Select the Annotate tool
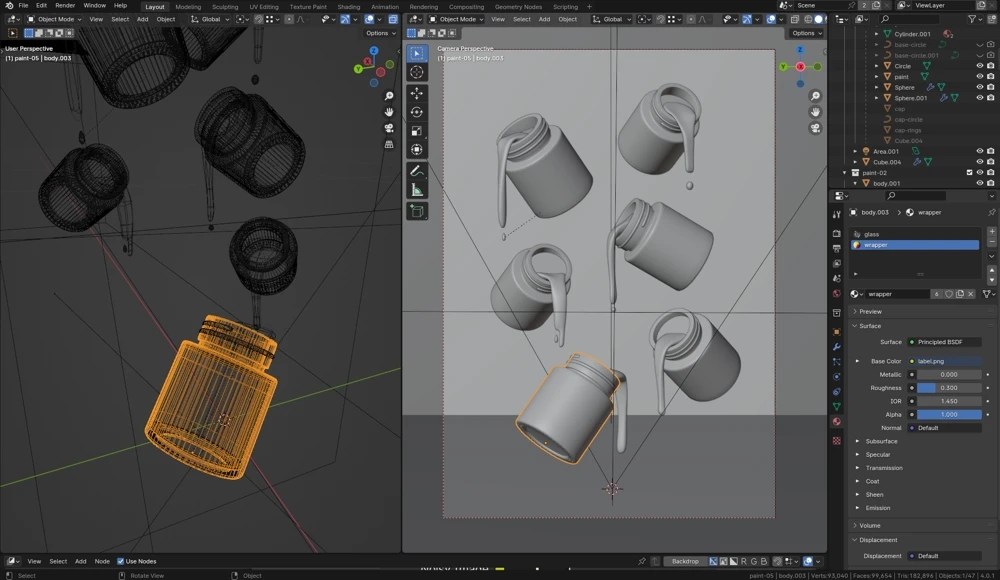Image resolution: width=1000 pixels, height=580 pixels. [x=417, y=171]
